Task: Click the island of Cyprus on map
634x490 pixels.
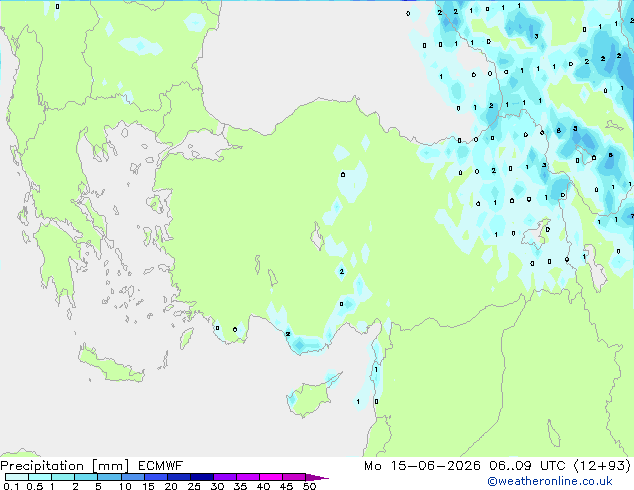Action: [x=312, y=396]
